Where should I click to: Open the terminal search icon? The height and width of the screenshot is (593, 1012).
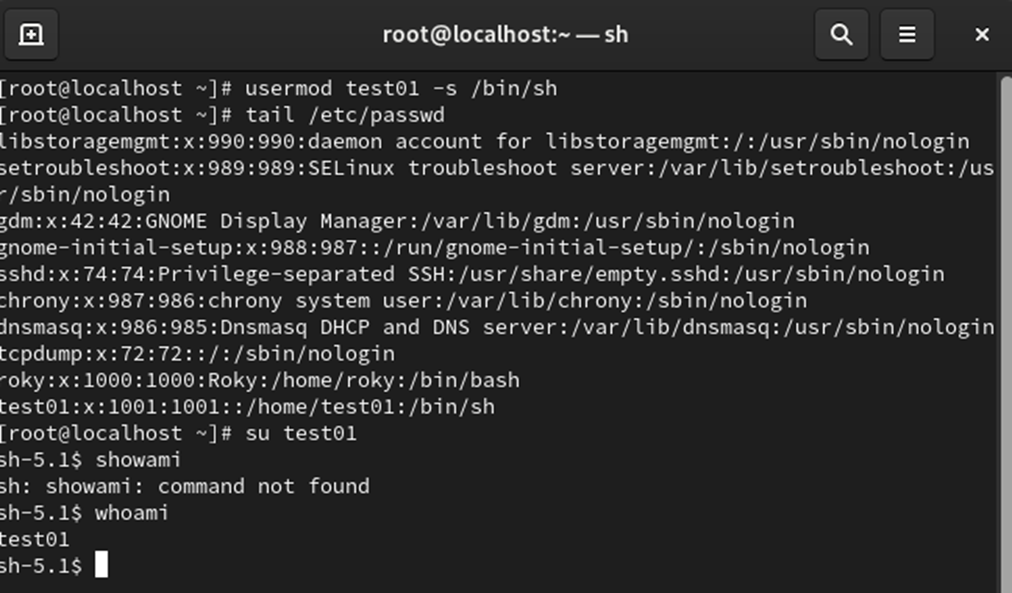tap(841, 35)
